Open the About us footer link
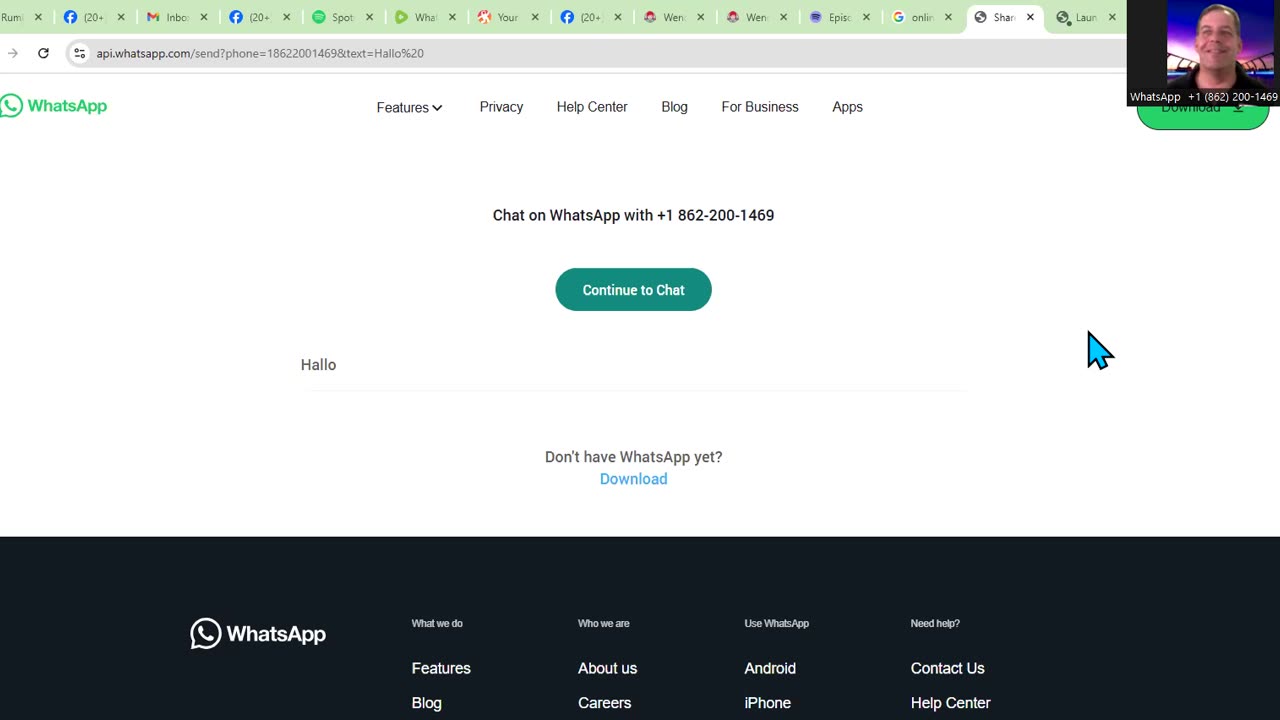 pyautogui.click(x=607, y=668)
